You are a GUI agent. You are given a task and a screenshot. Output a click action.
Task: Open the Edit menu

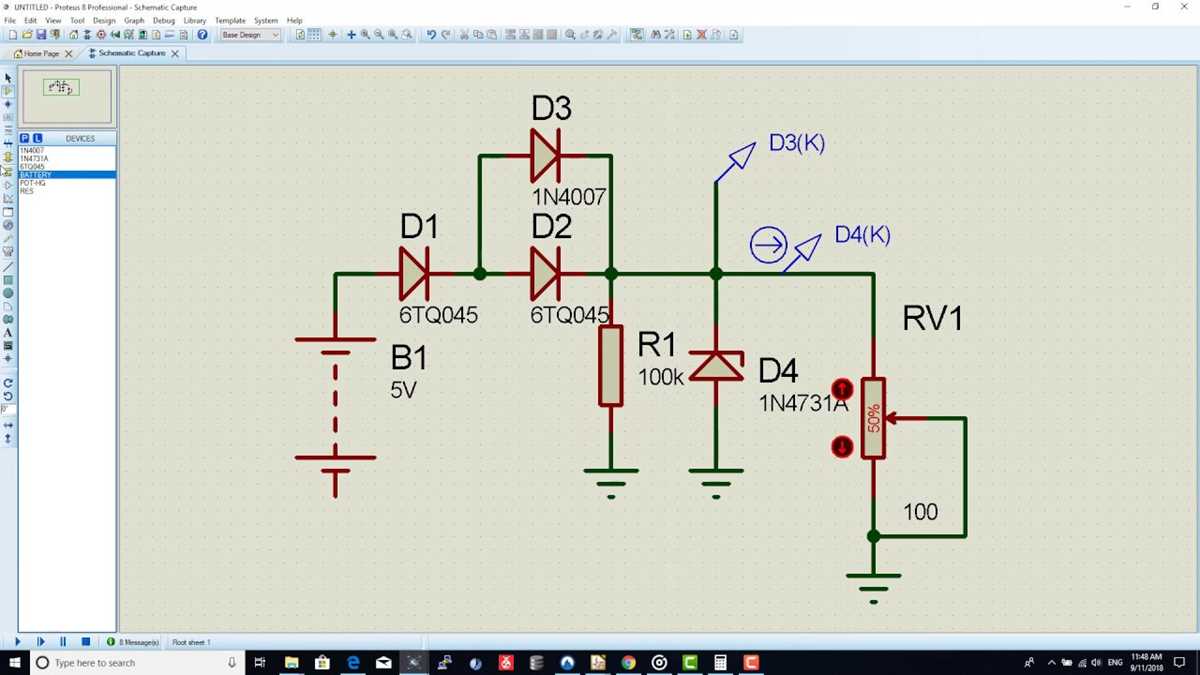click(31, 20)
